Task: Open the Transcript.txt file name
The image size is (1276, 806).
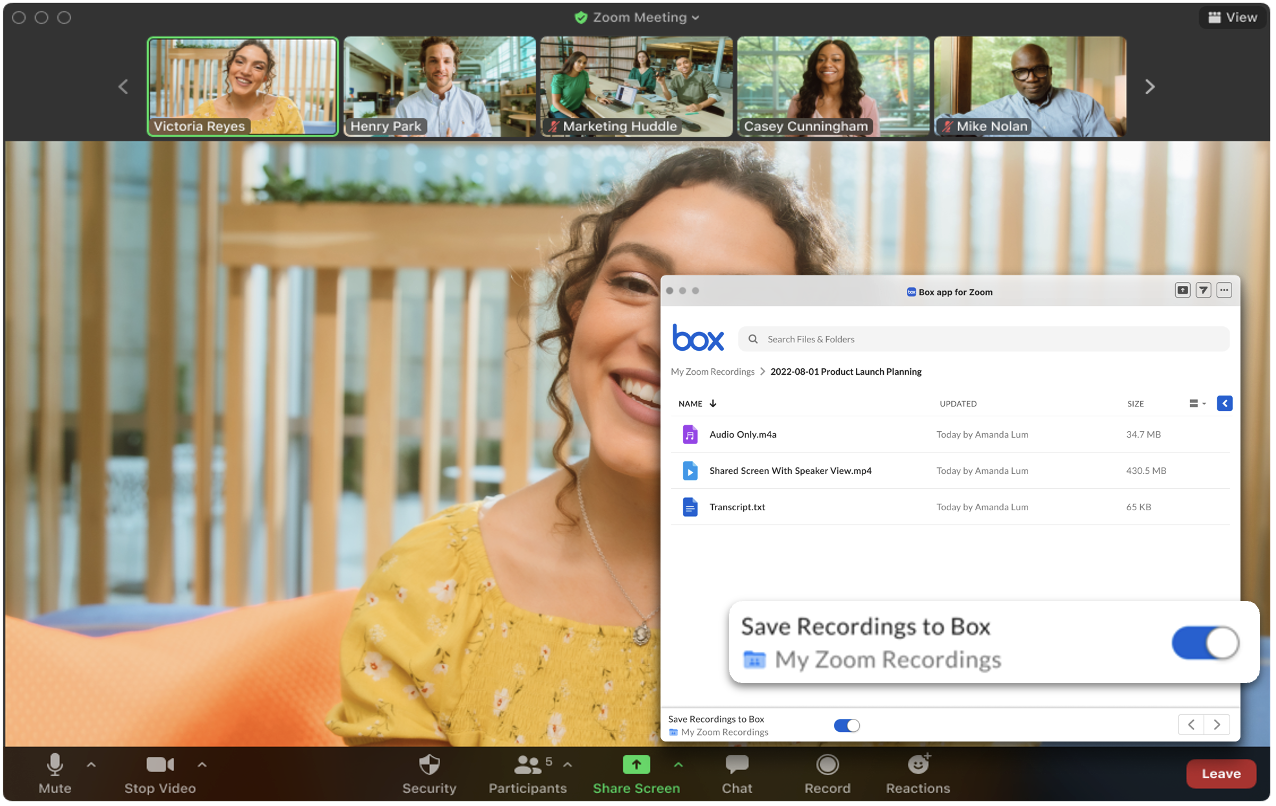Action: click(737, 507)
